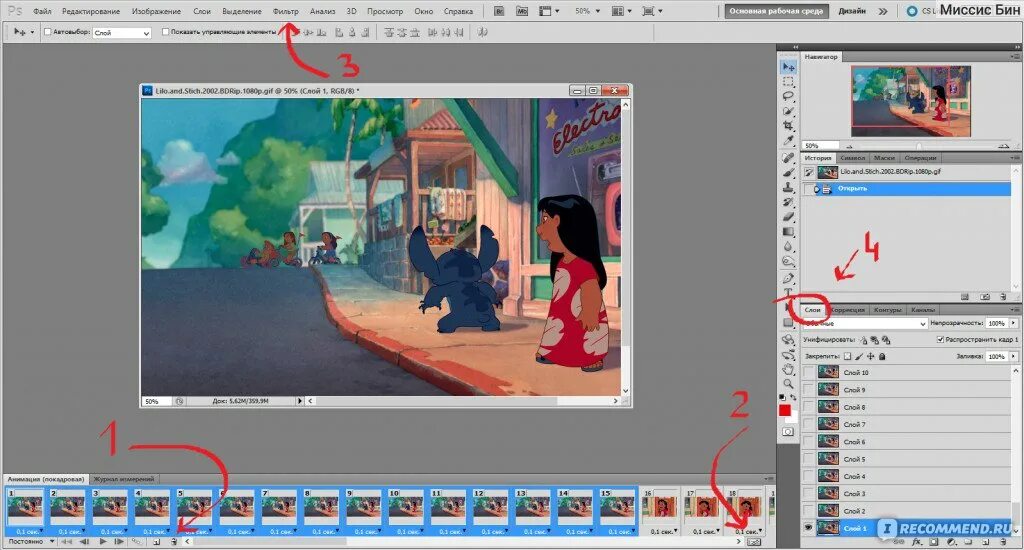Delete layer via trash icon in Layers panel

point(1003,542)
